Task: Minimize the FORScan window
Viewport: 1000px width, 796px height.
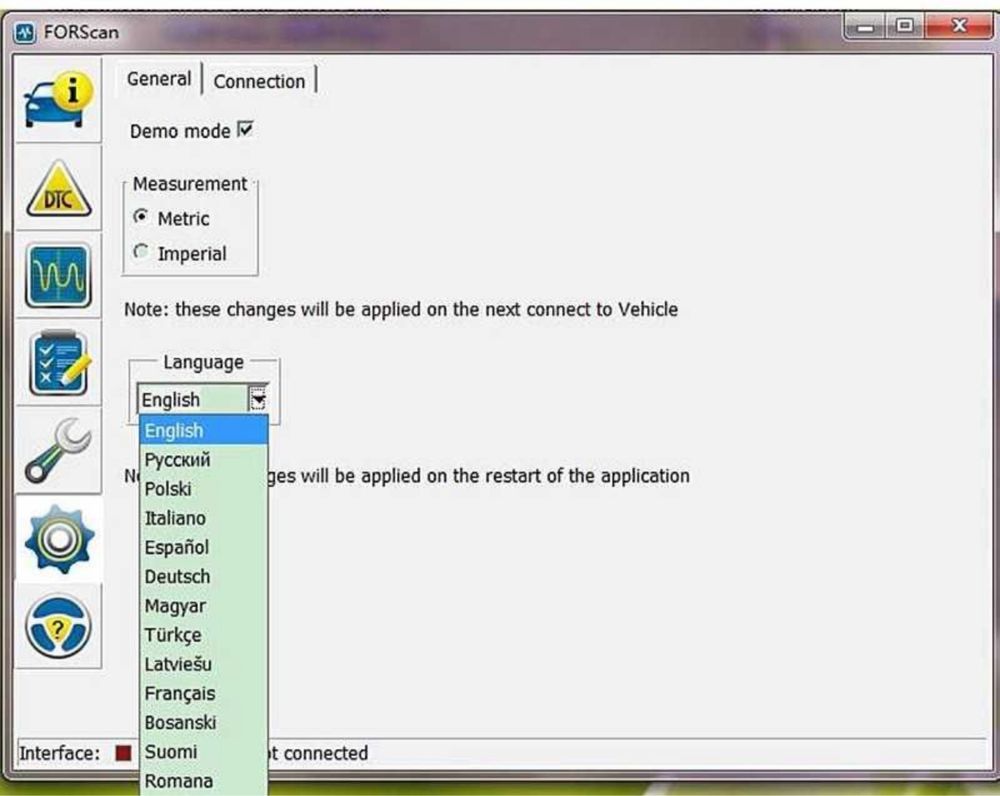Action: [x=865, y=27]
